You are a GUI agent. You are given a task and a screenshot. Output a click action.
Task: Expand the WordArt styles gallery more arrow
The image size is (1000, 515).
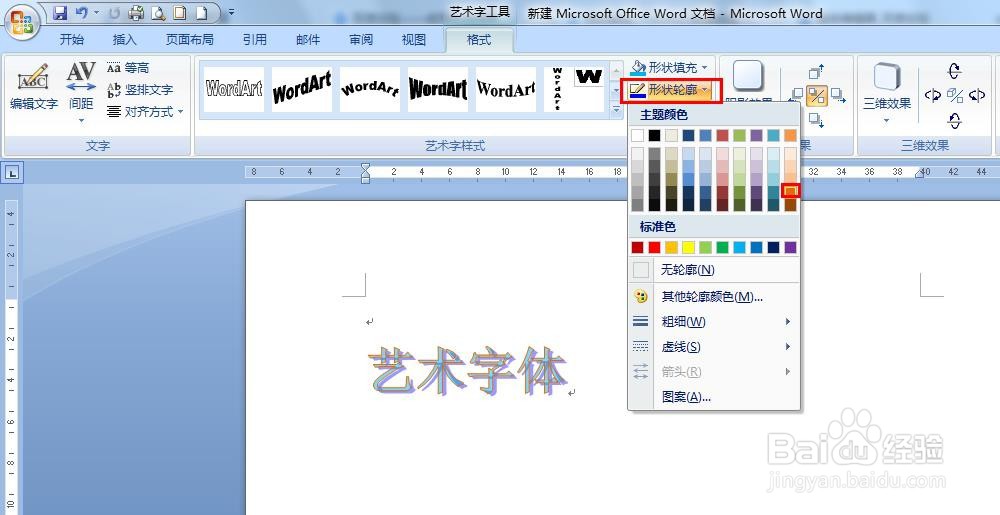coord(616,110)
